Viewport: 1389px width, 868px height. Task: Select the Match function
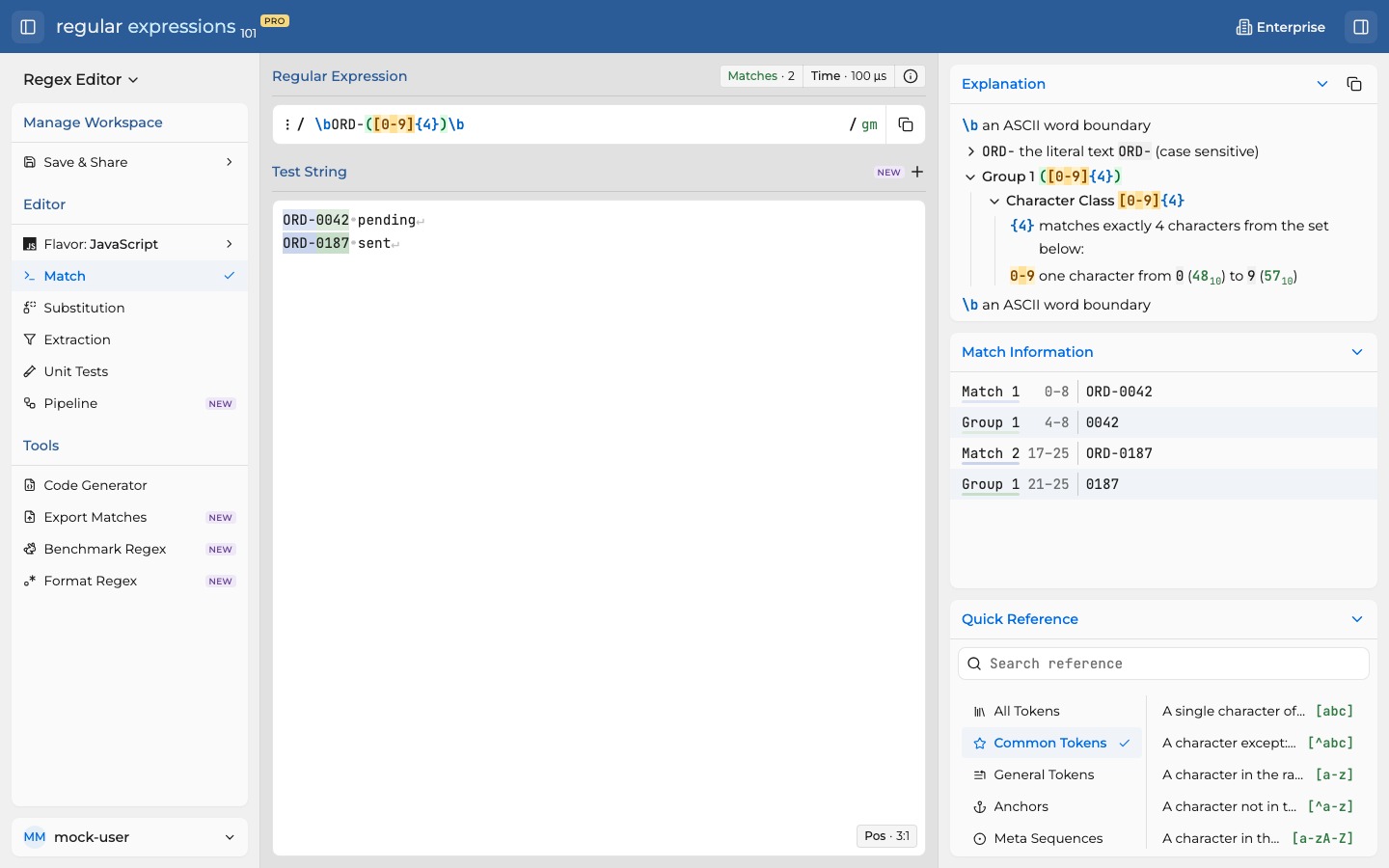(129, 276)
